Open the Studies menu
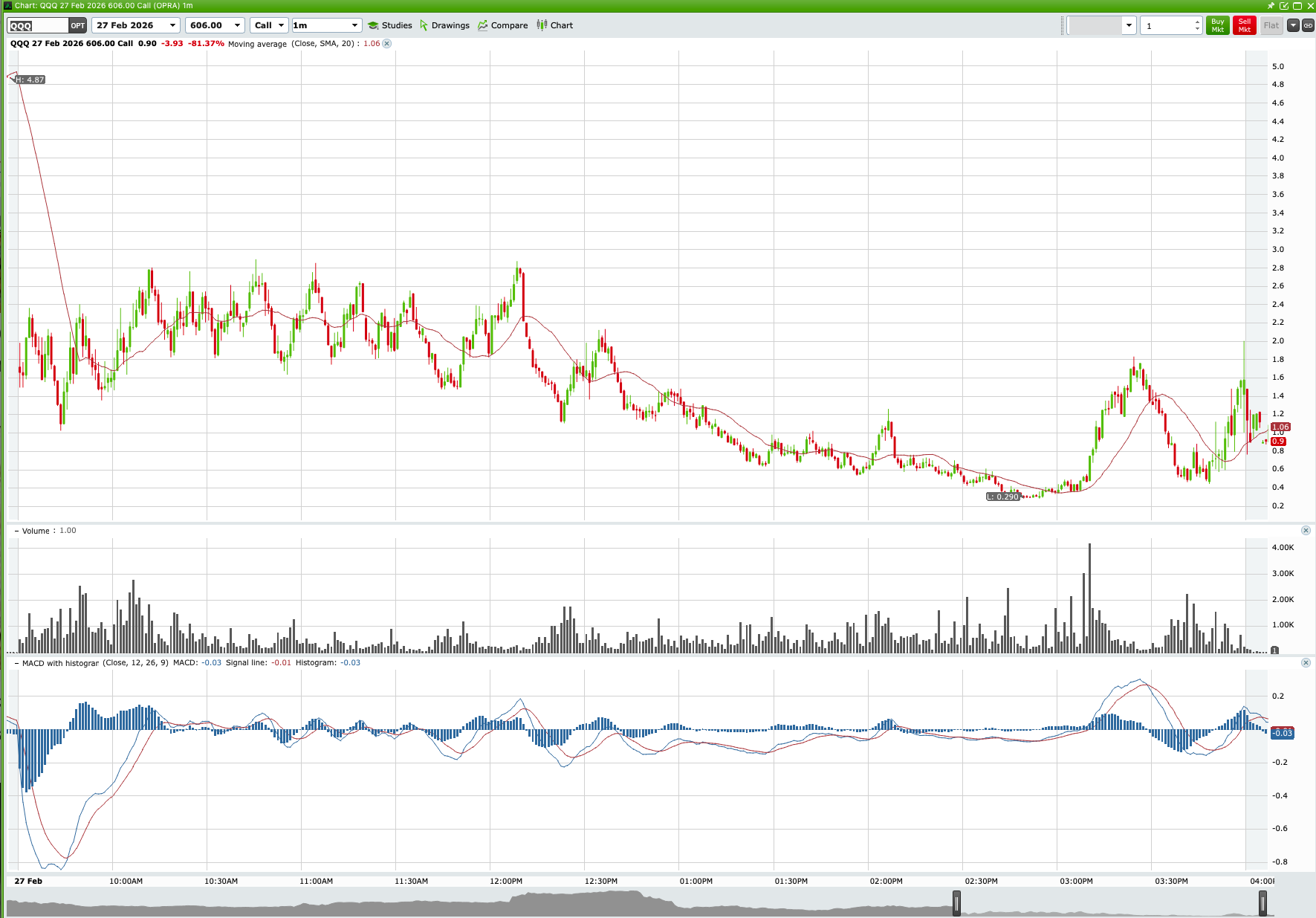1316x918 pixels. pos(390,25)
